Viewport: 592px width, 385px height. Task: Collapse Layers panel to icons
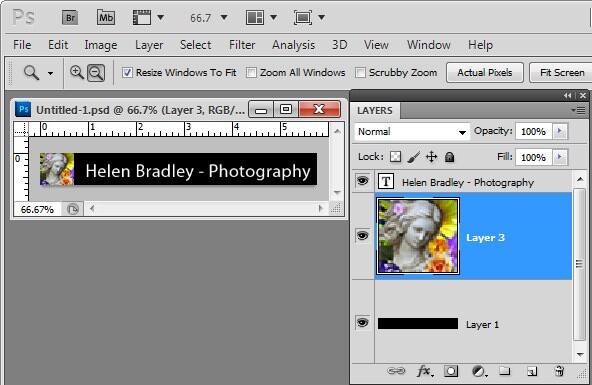tap(567, 95)
